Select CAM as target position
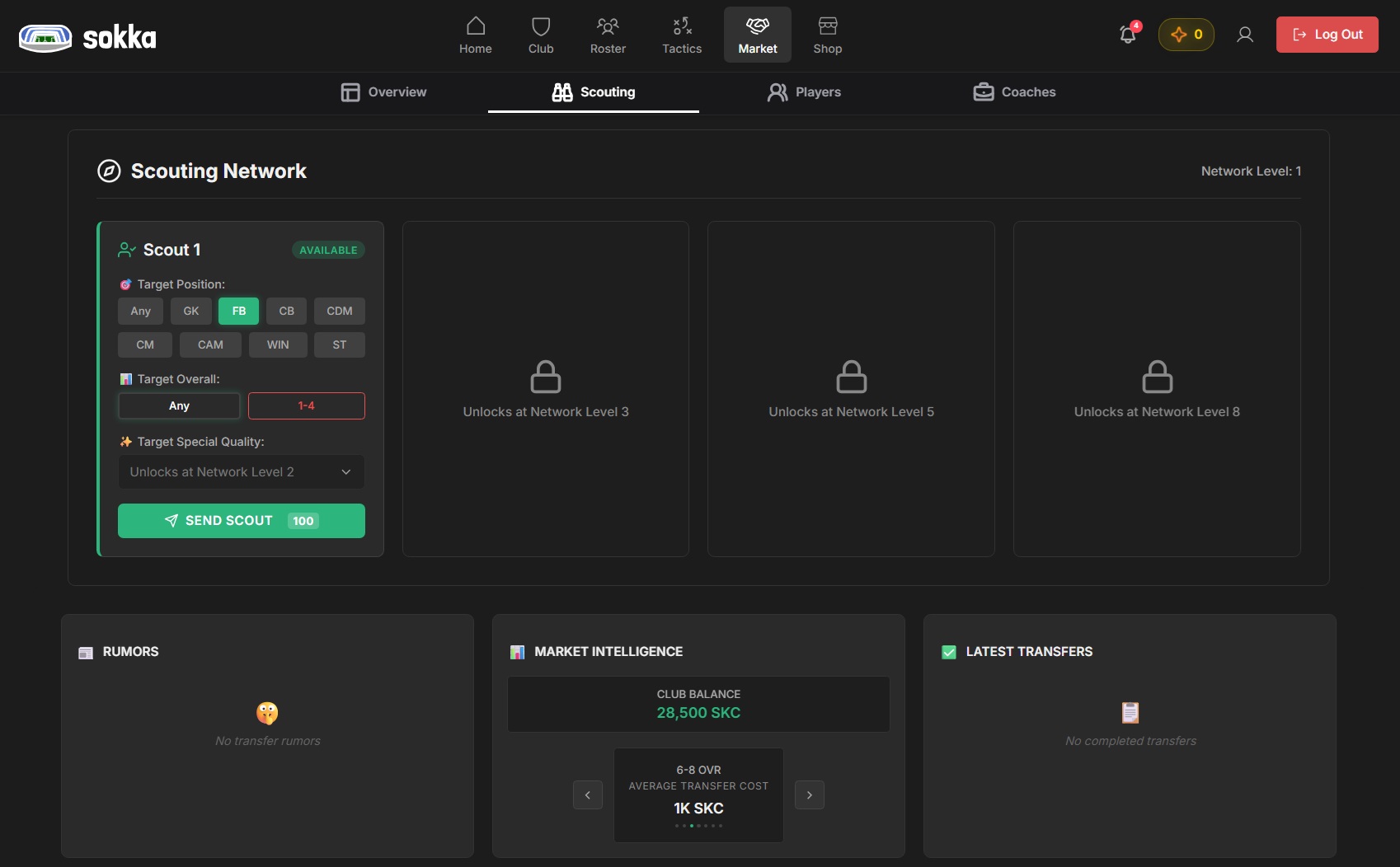Screen dimensions: 1400x867 [210, 344]
